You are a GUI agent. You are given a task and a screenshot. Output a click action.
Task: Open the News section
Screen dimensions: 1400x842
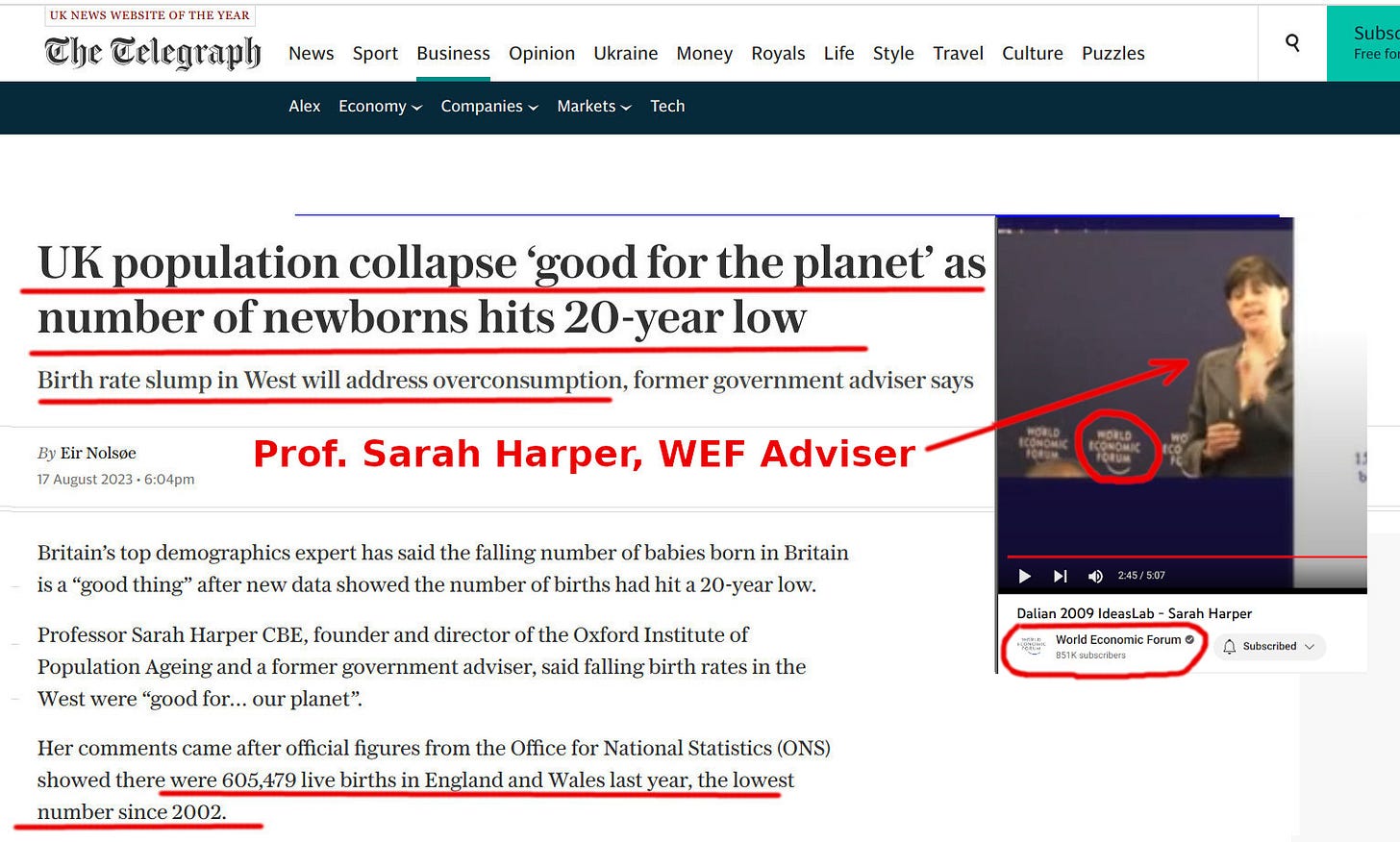click(311, 54)
